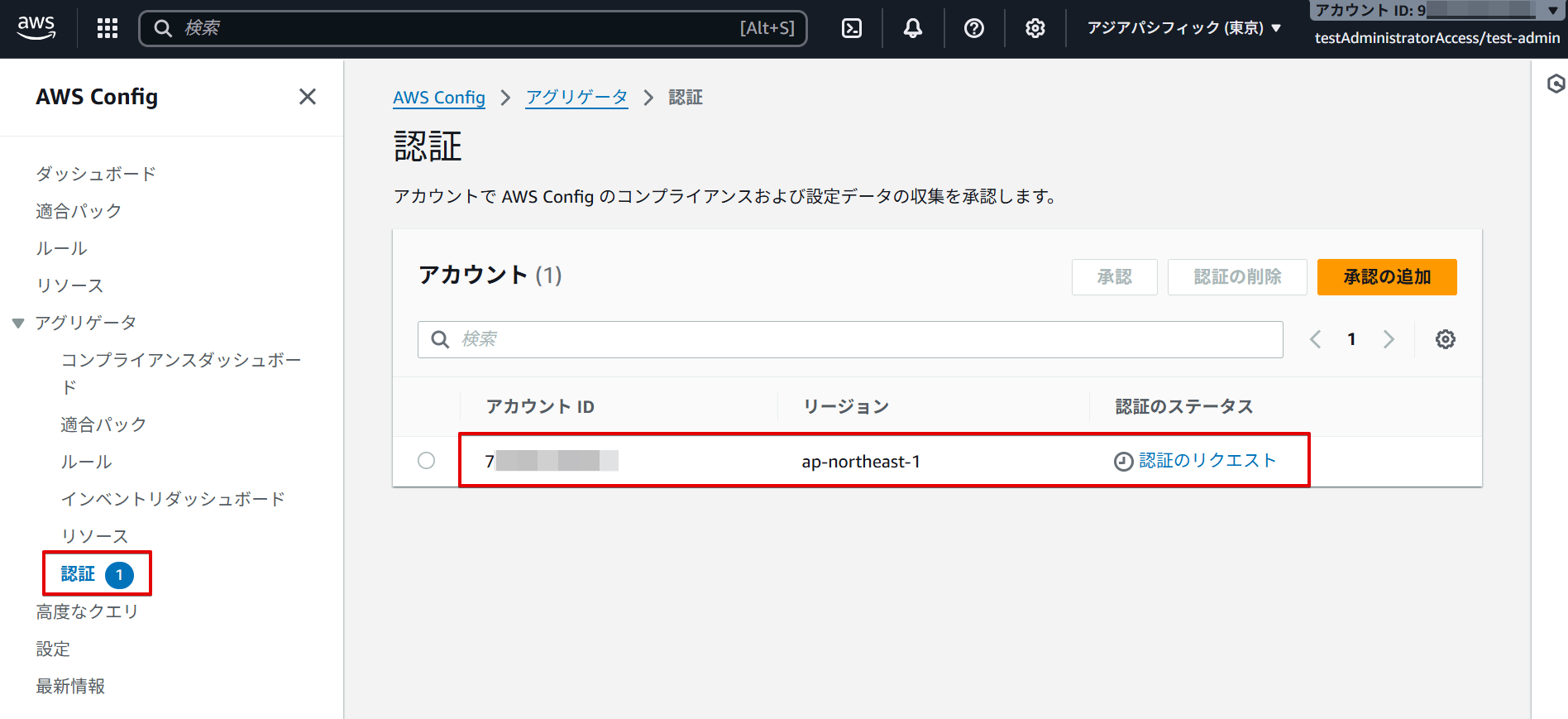Screen dimensions: 1568x719
Task: Close the AWS Config side navigation
Action: pos(308,97)
